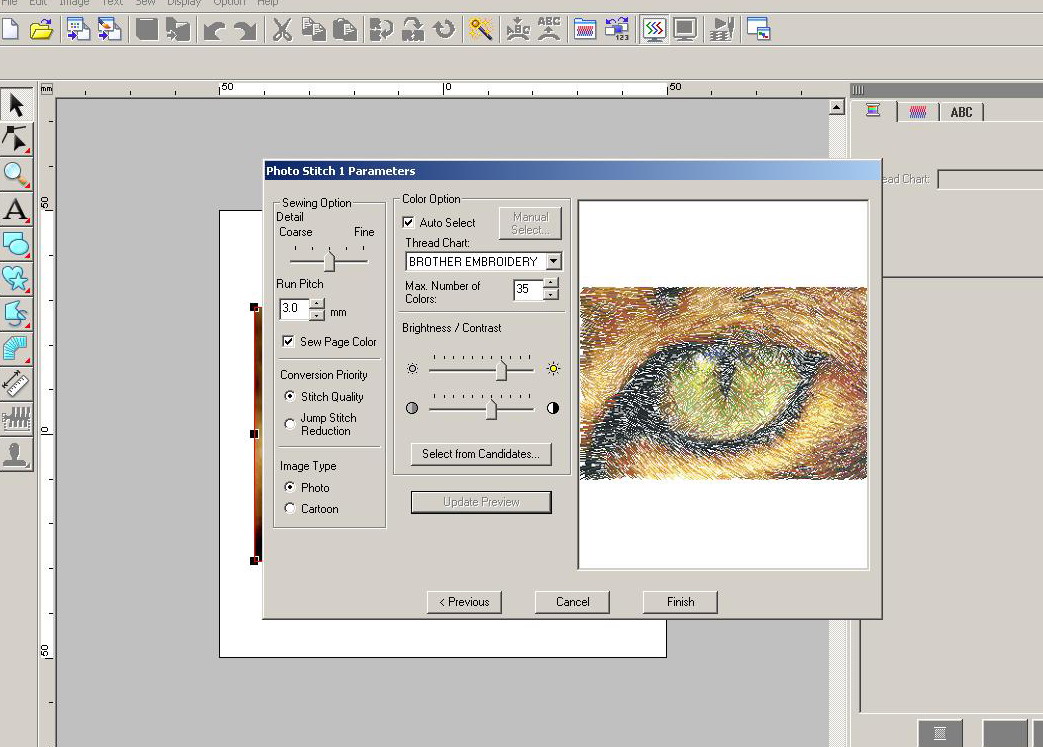1043x747 pixels.
Task: Select the Zoom magnifier tool
Action: point(16,174)
